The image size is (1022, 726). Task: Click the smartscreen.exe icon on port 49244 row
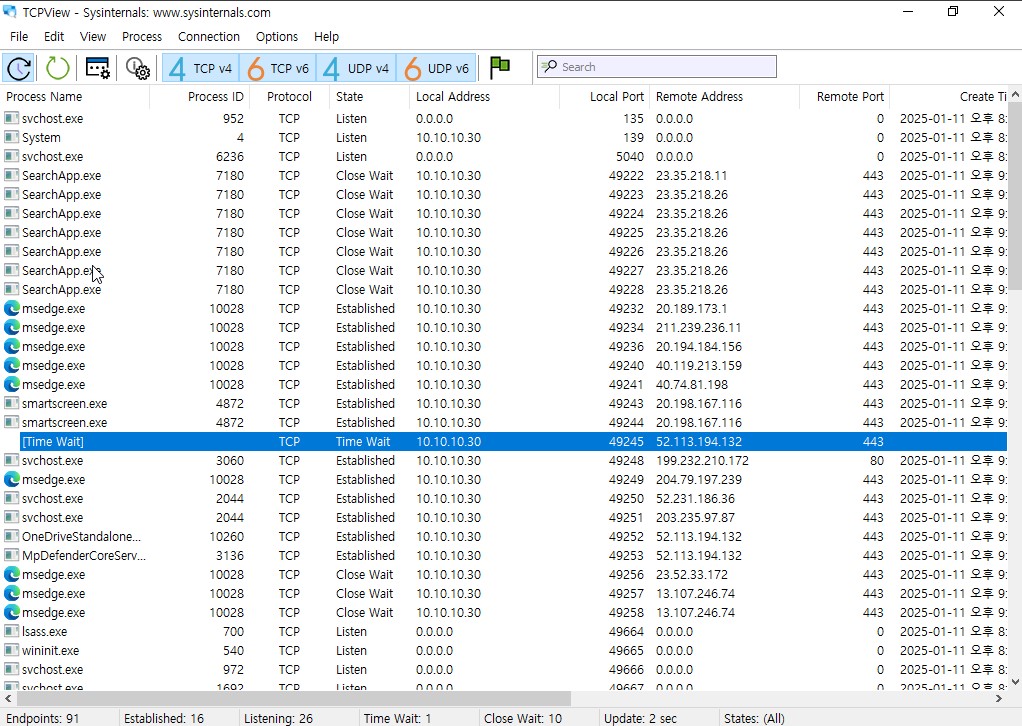[11, 422]
